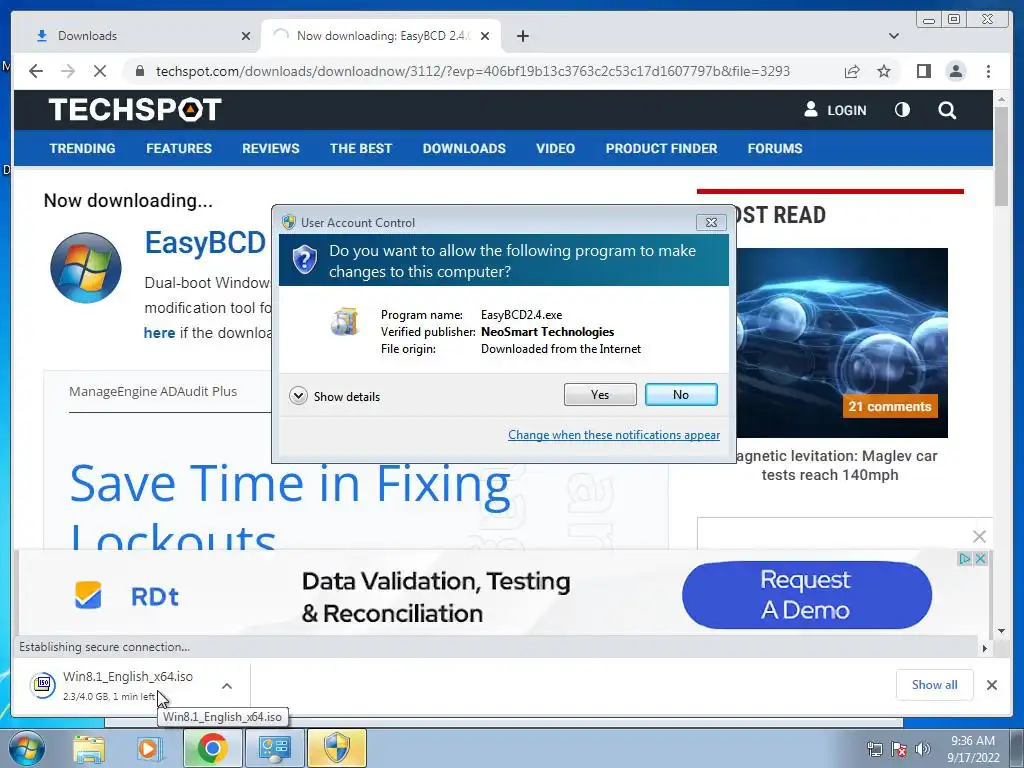Open REVIEWS menu item
The height and width of the screenshot is (768, 1024).
270,148
